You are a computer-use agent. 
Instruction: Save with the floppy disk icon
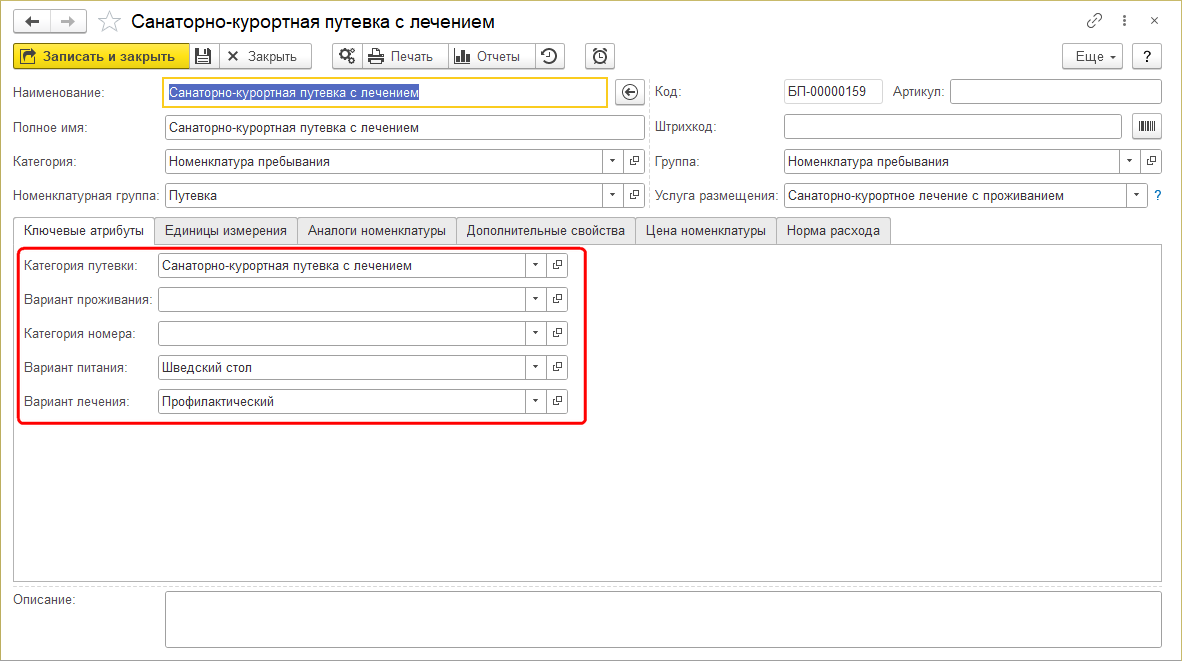tap(204, 57)
